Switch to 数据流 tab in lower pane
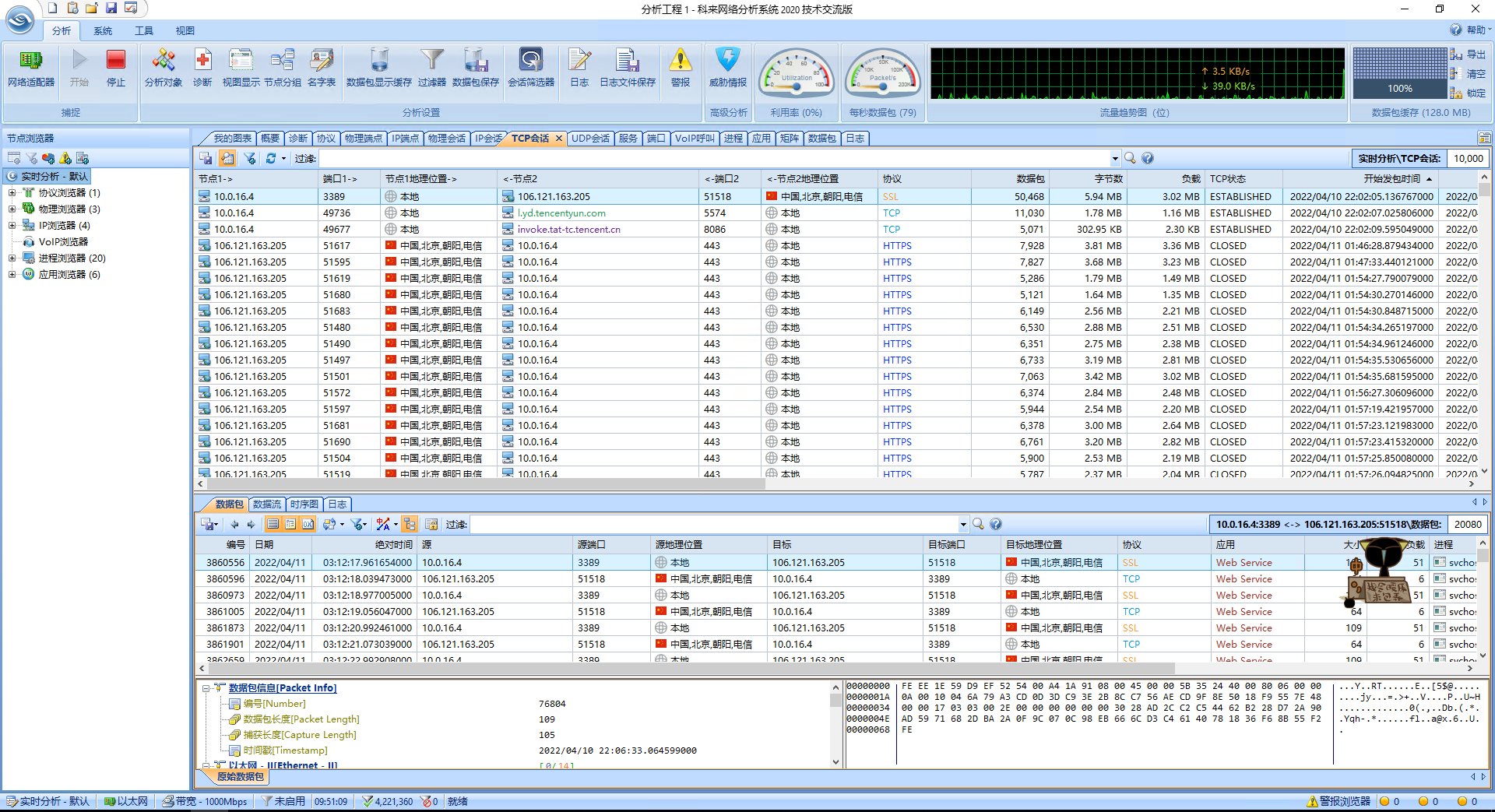The width and height of the screenshot is (1495, 812). (267, 504)
